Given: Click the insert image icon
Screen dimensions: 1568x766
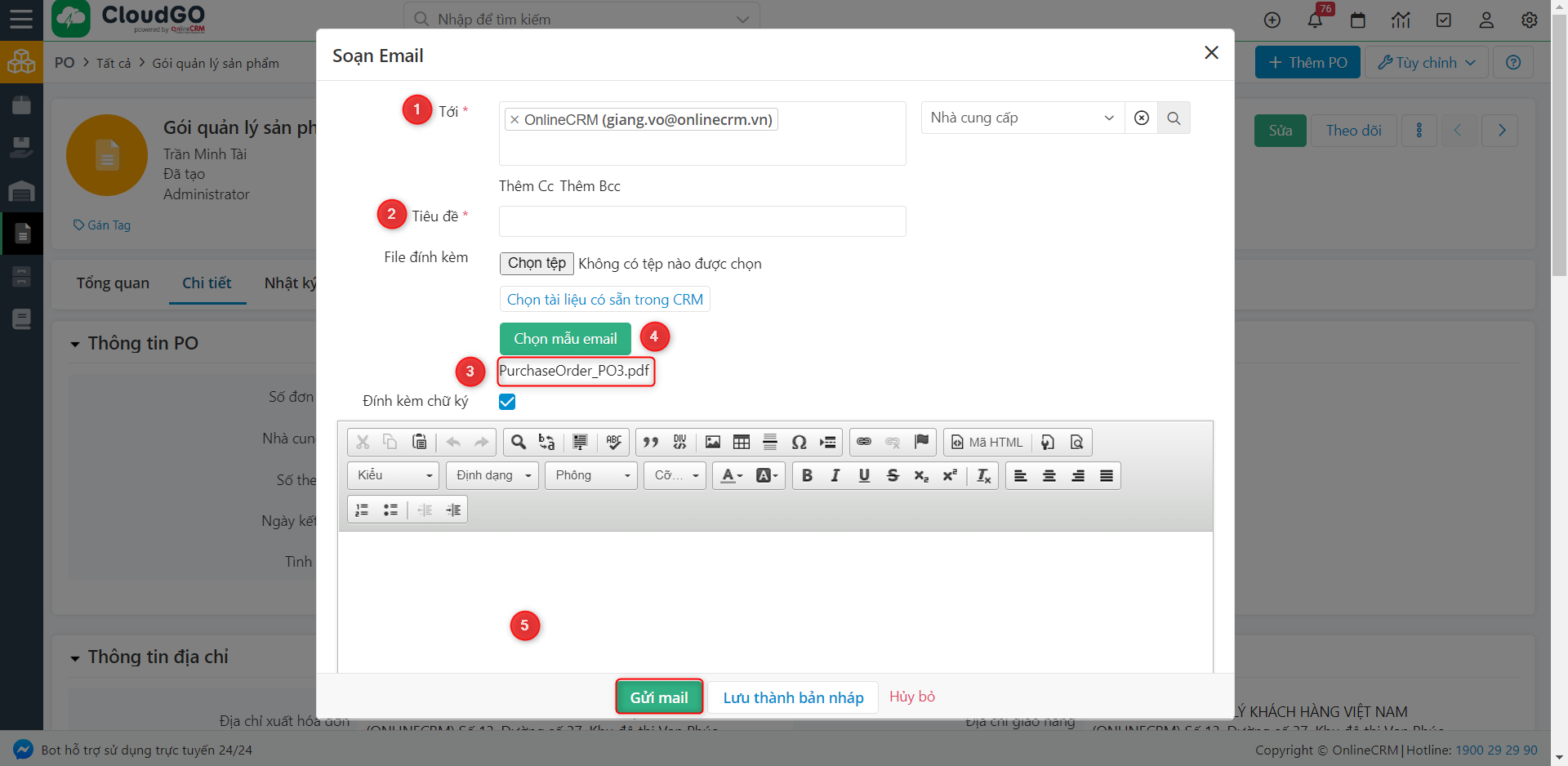Looking at the screenshot, I should pos(712,442).
